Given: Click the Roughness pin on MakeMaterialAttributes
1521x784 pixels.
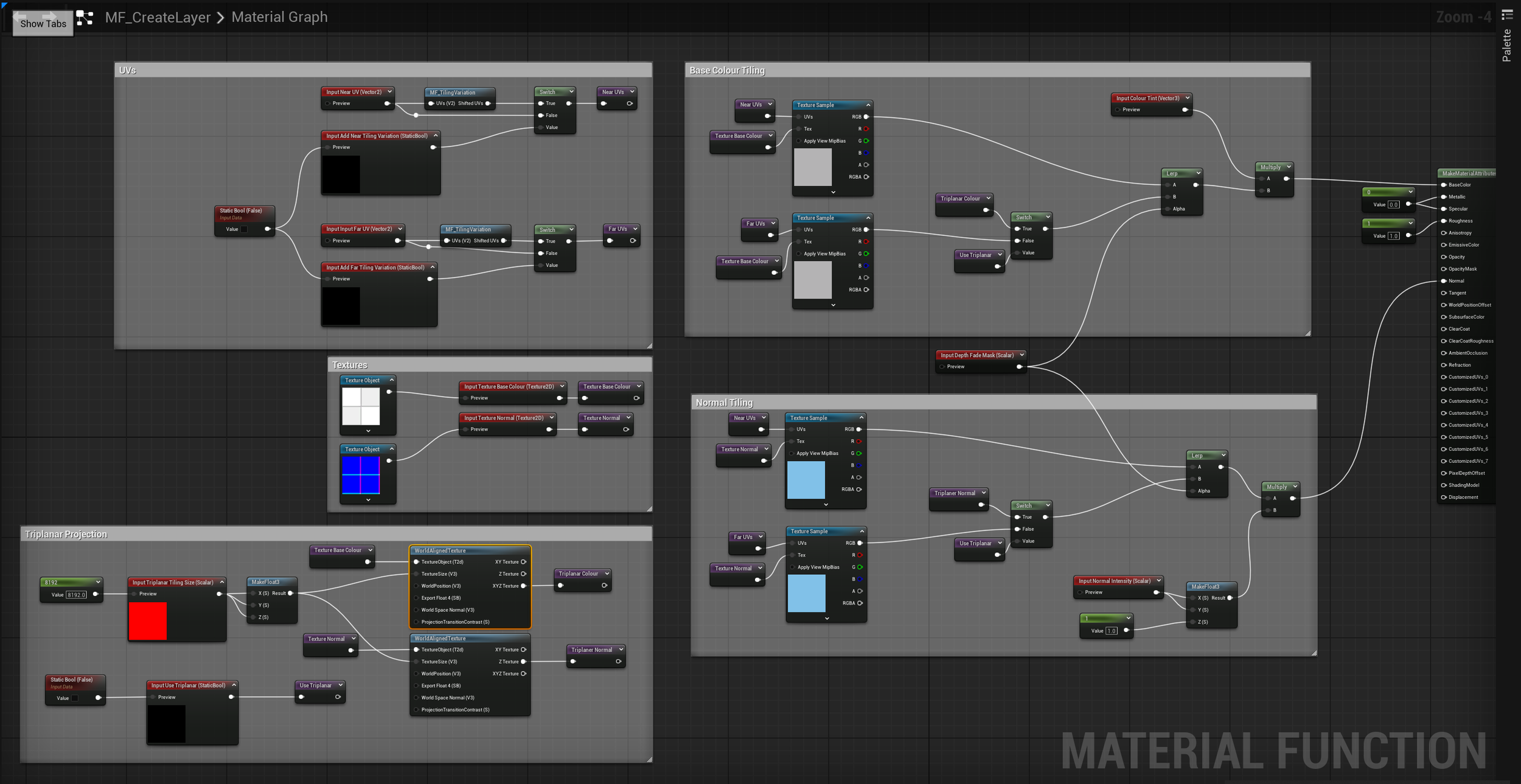Looking at the screenshot, I should [x=1444, y=221].
